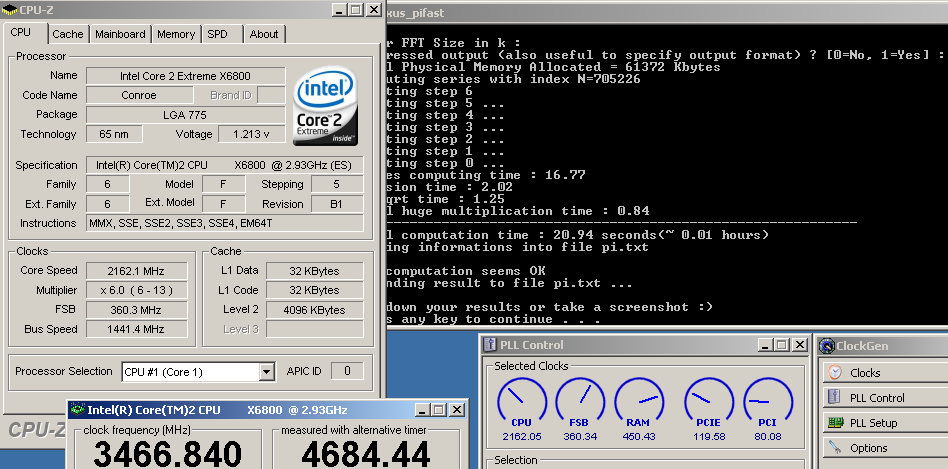The height and width of the screenshot is (469, 948).
Task: Click the Clocks icon in ClockGen
Action: pyautogui.click(x=835, y=372)
